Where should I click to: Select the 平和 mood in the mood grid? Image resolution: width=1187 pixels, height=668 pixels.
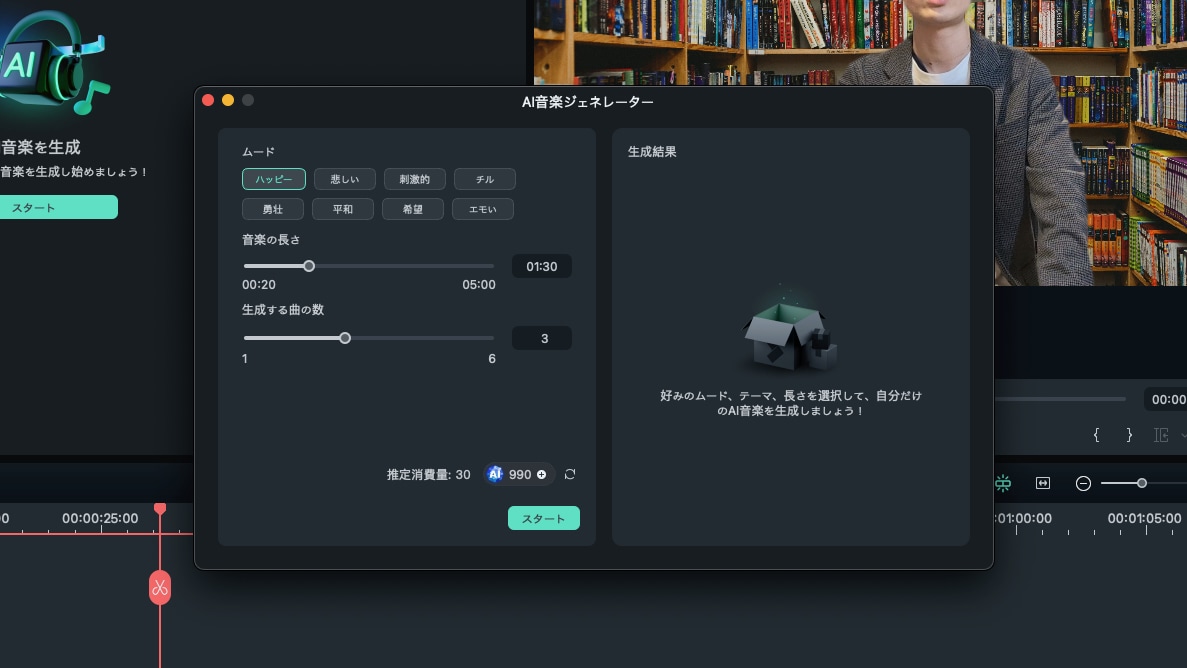(343, 209)
